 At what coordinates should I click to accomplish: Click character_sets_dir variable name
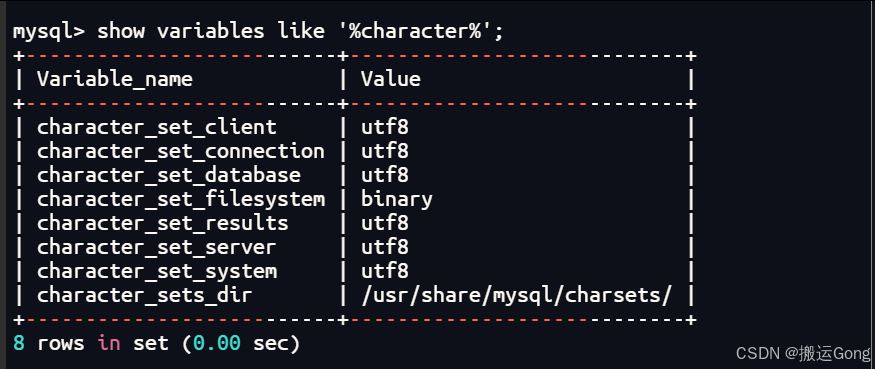coord(145,295)
